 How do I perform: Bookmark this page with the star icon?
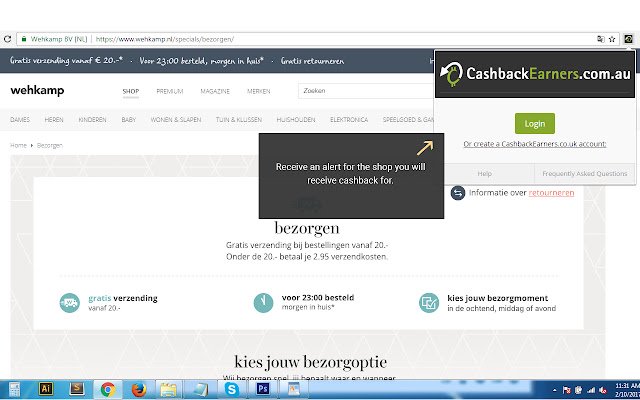tap(612, 39)
